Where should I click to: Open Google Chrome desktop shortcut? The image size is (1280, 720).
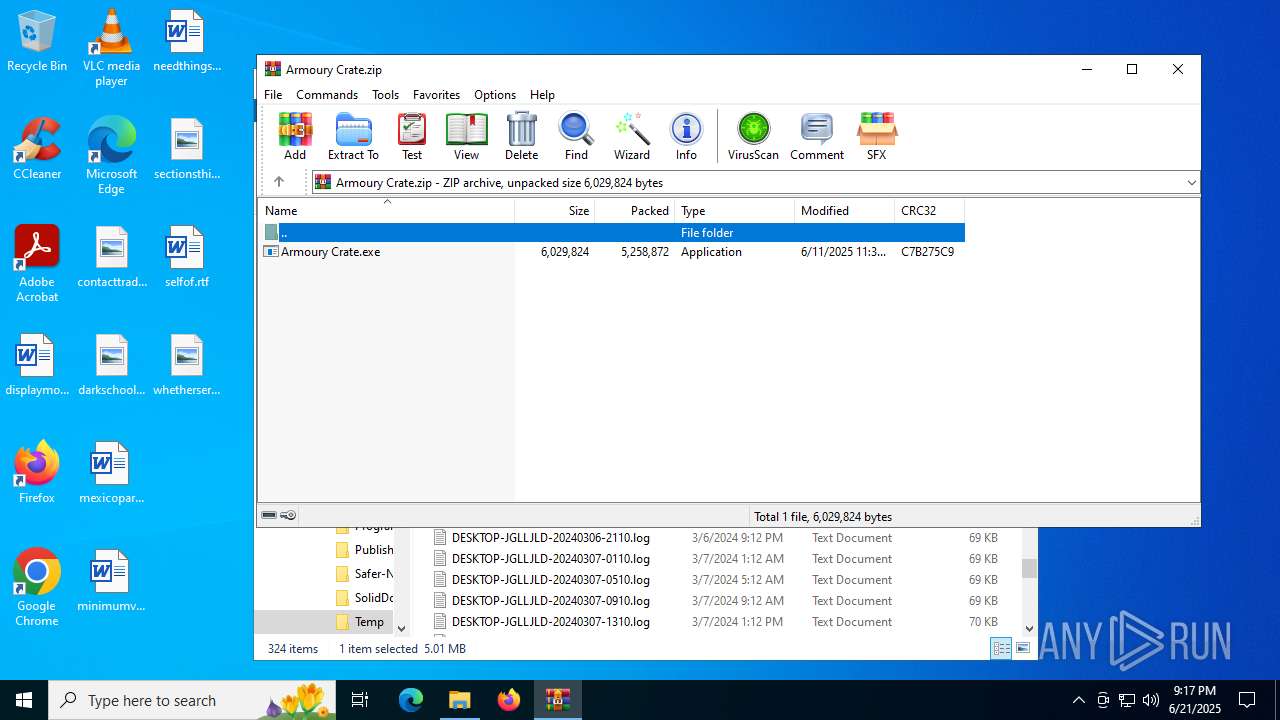37,587
